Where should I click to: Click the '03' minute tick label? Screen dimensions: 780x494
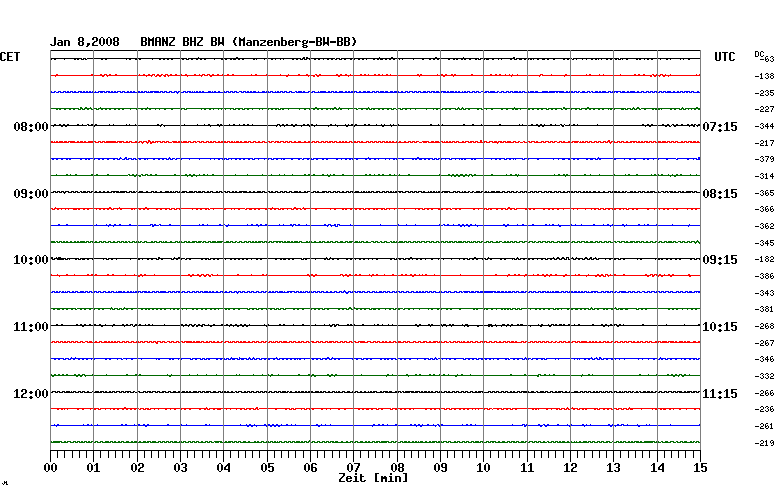pyautogui.click(x=181, y=467)
